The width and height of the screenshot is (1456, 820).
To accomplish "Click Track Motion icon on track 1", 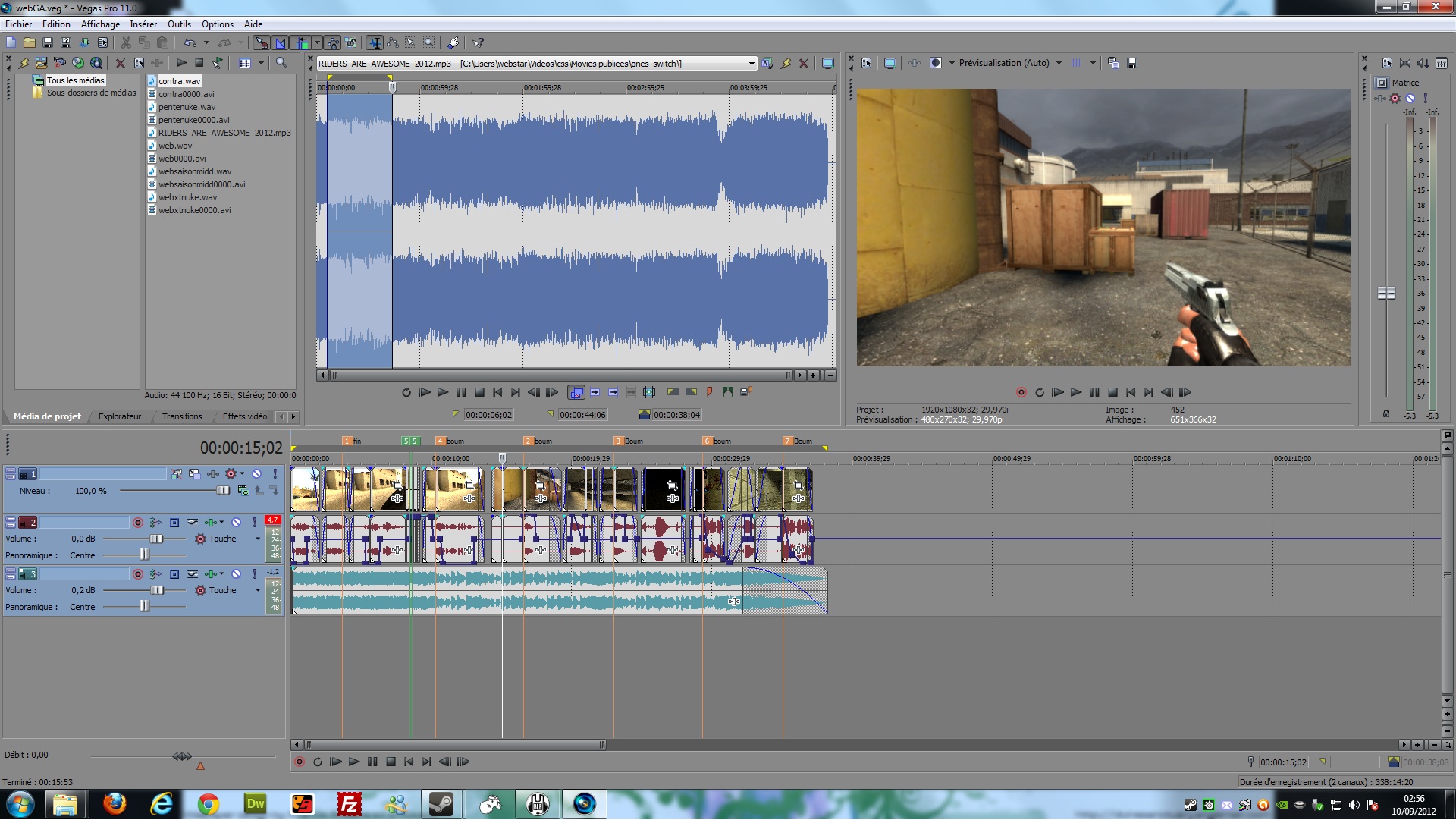I will [194, 473].
